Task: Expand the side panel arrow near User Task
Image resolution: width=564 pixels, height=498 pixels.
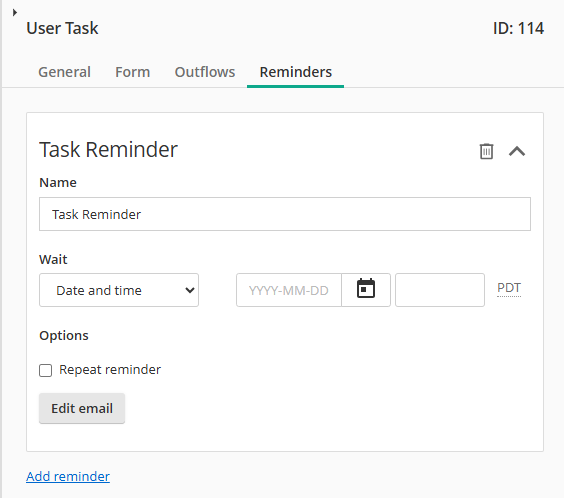Action: [15, 13]
